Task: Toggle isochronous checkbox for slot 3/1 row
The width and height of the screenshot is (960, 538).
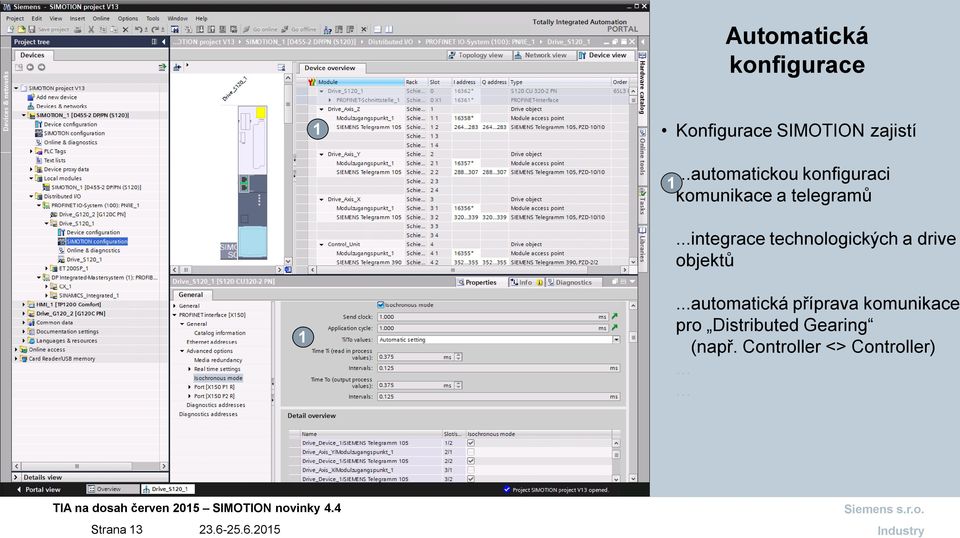Action: click(471, 470)
